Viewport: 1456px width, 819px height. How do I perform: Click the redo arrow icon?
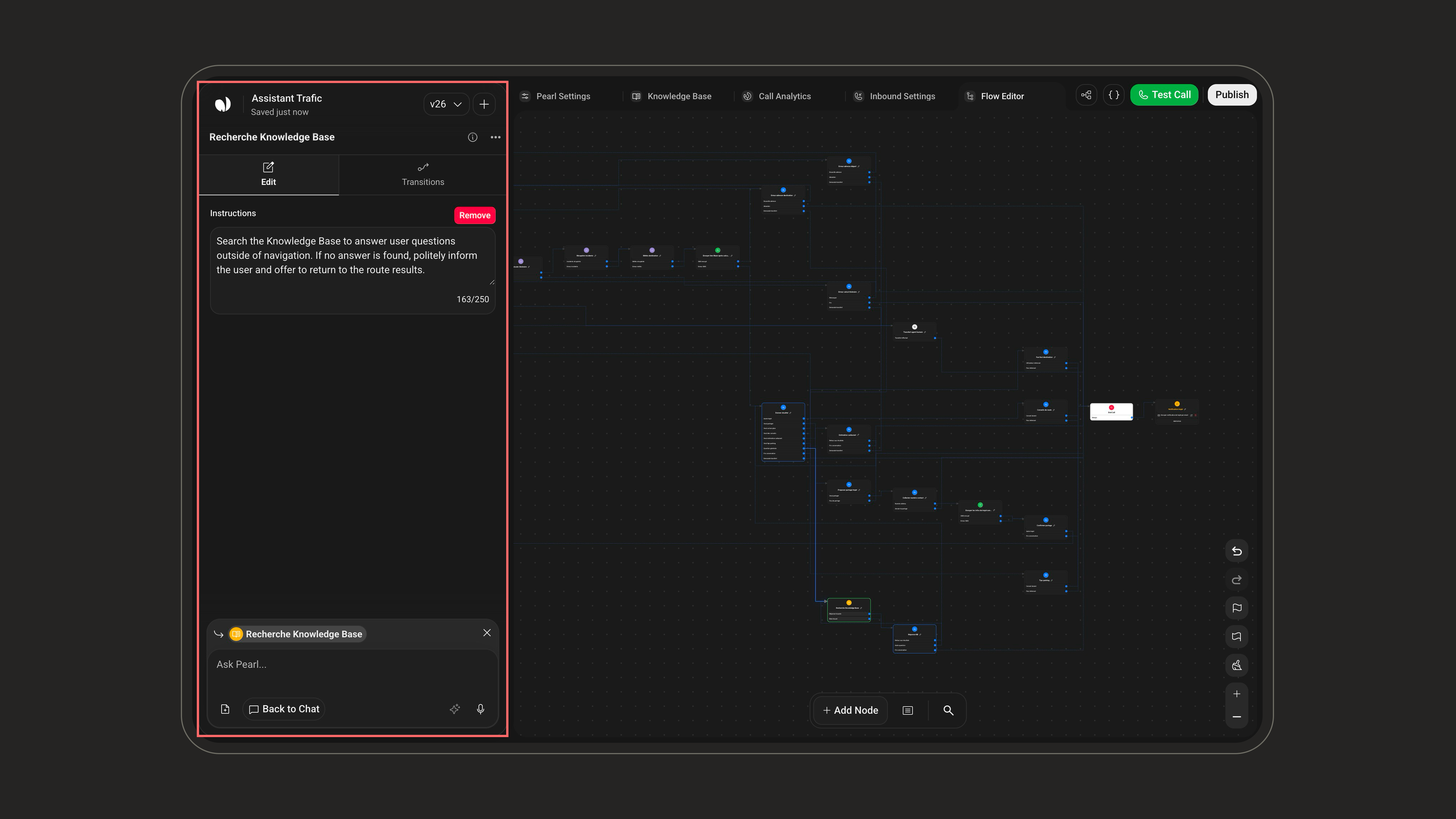pos(1236,580)
